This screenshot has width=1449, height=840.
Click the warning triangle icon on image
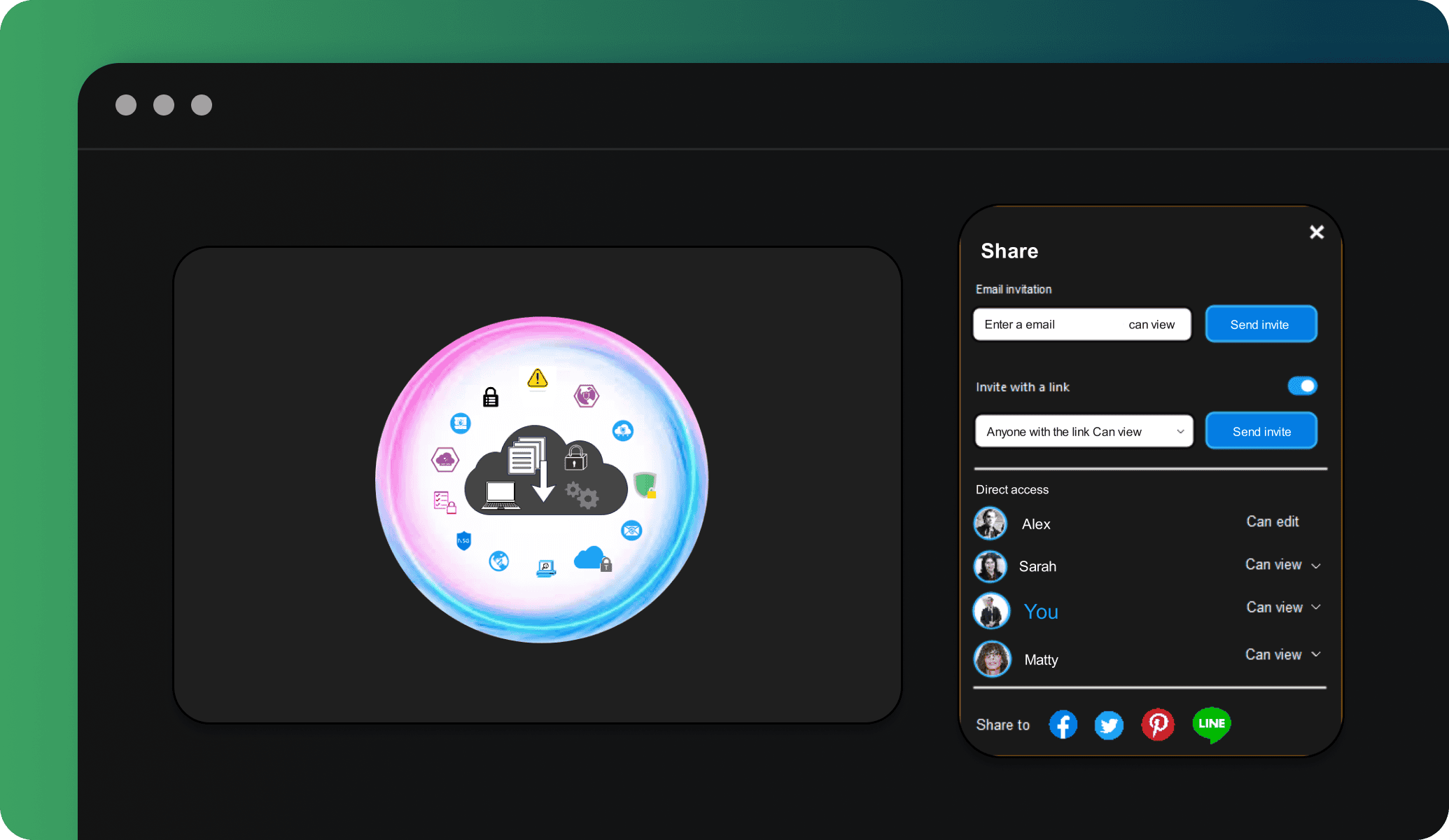537,378
